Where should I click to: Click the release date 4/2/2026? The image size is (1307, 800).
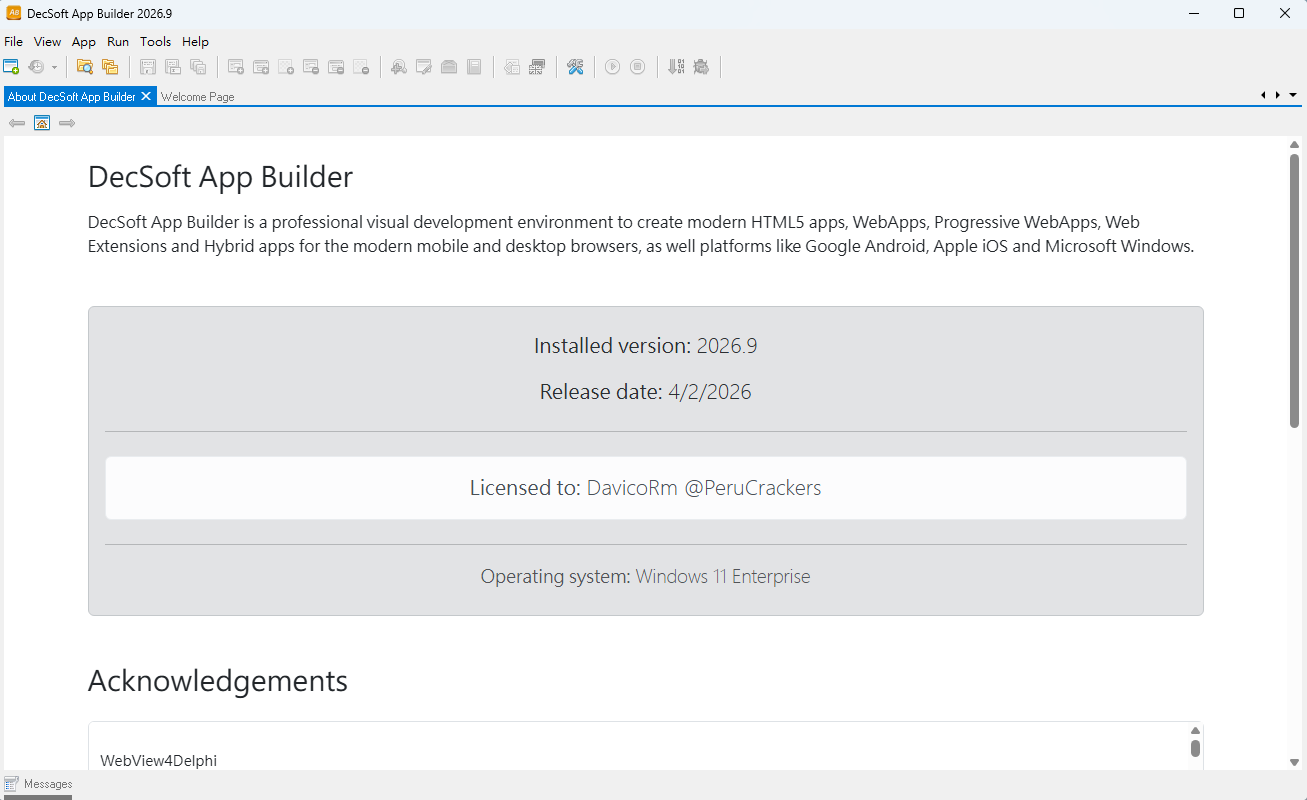710,392
